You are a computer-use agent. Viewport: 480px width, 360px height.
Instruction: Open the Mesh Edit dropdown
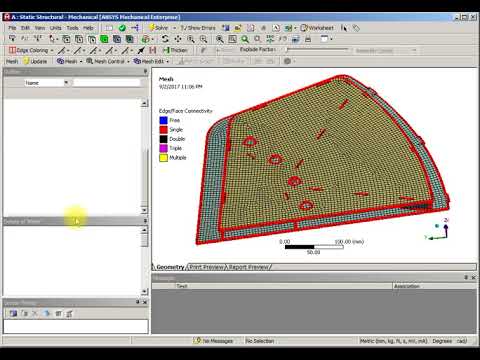tap(151, 61)
